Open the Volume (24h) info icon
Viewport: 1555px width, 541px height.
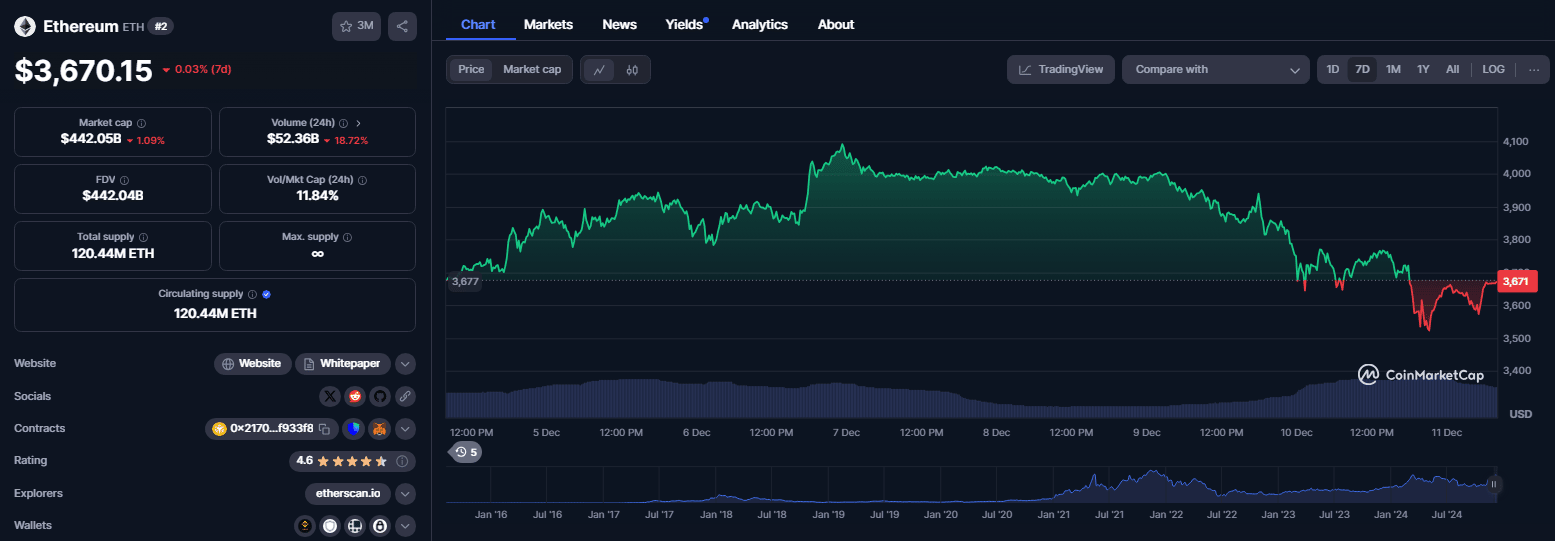(343, 123)
